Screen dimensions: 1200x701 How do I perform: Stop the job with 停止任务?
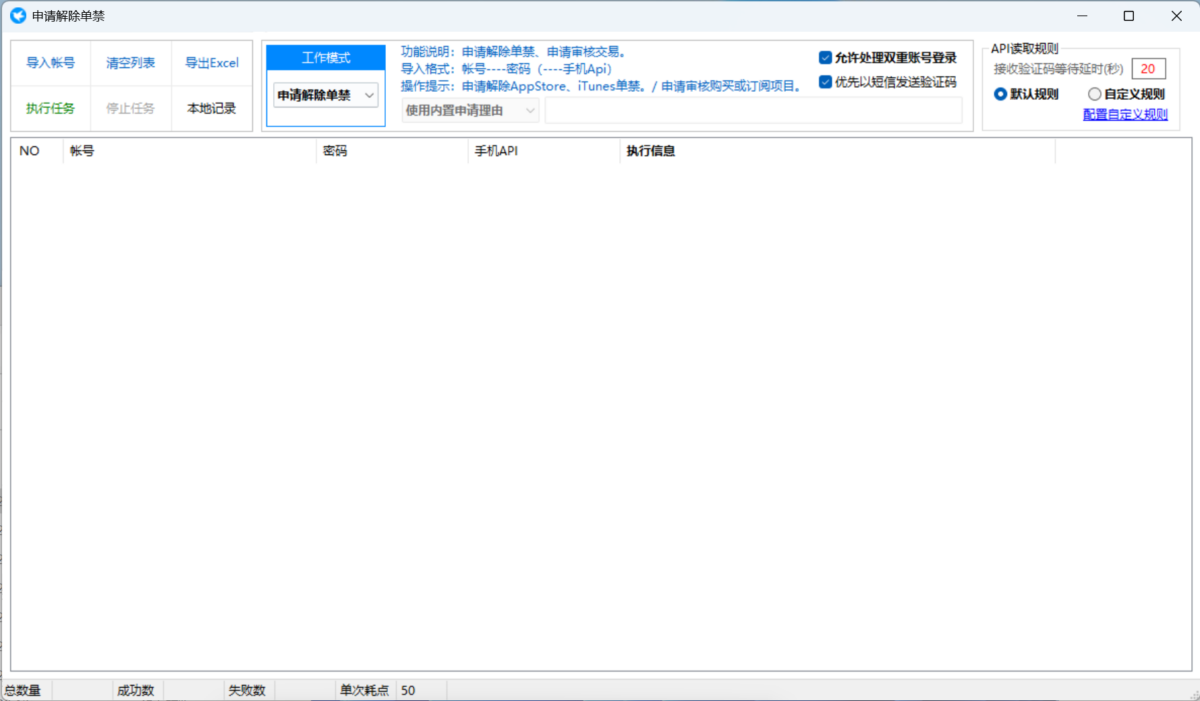[131, 108]
